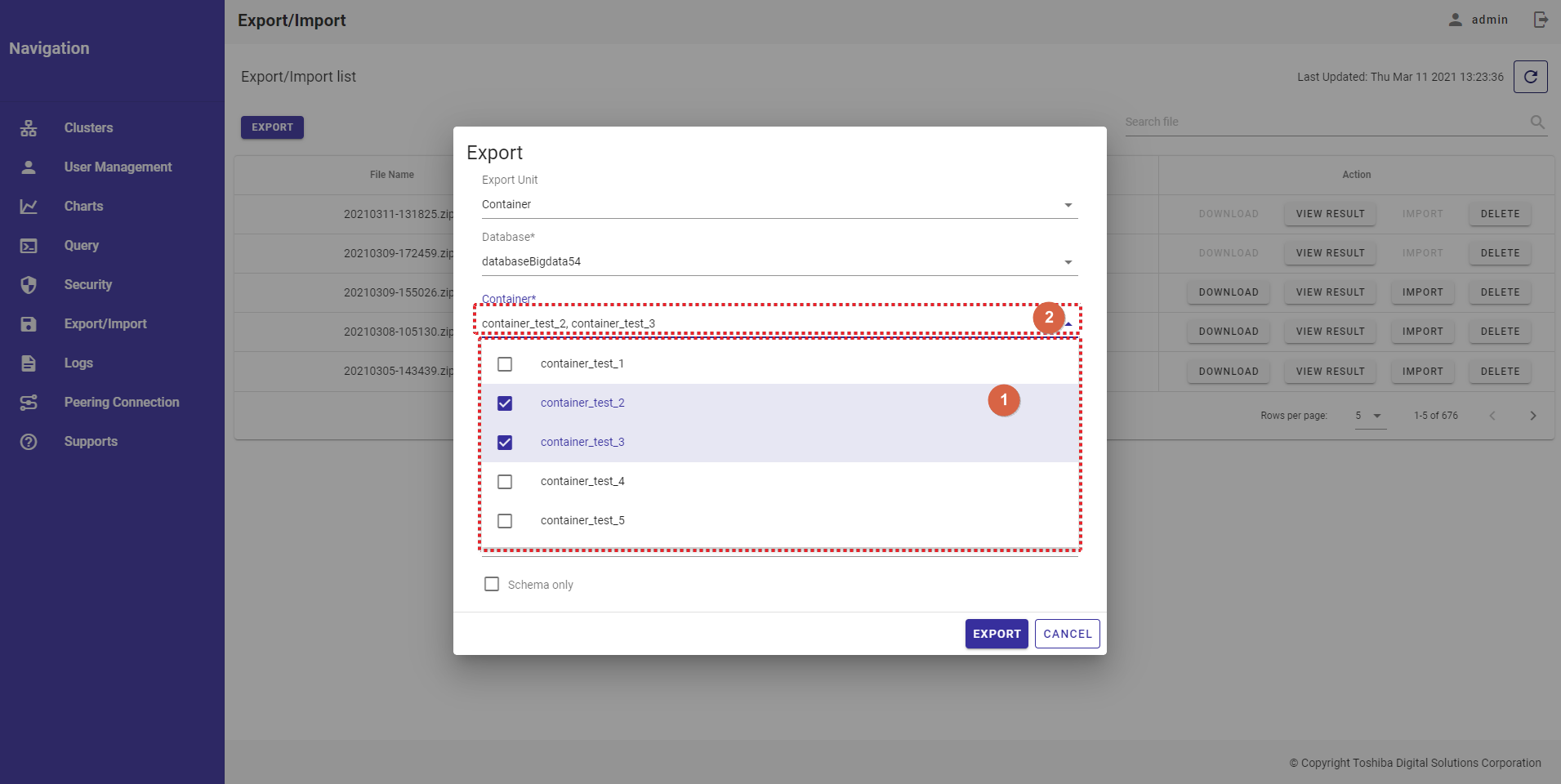Delete the 20210305-143439.zip file
This screenshot has width=1561, height=784.
(1500, 372)
